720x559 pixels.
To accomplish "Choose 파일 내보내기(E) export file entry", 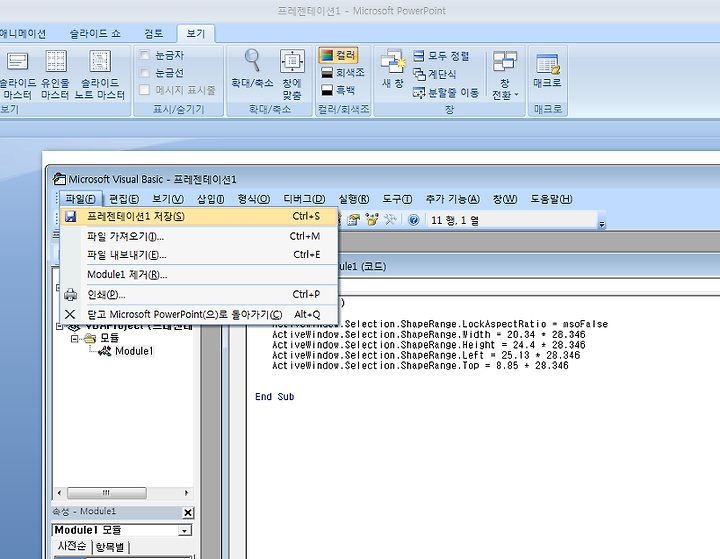I will pos(199,255).
